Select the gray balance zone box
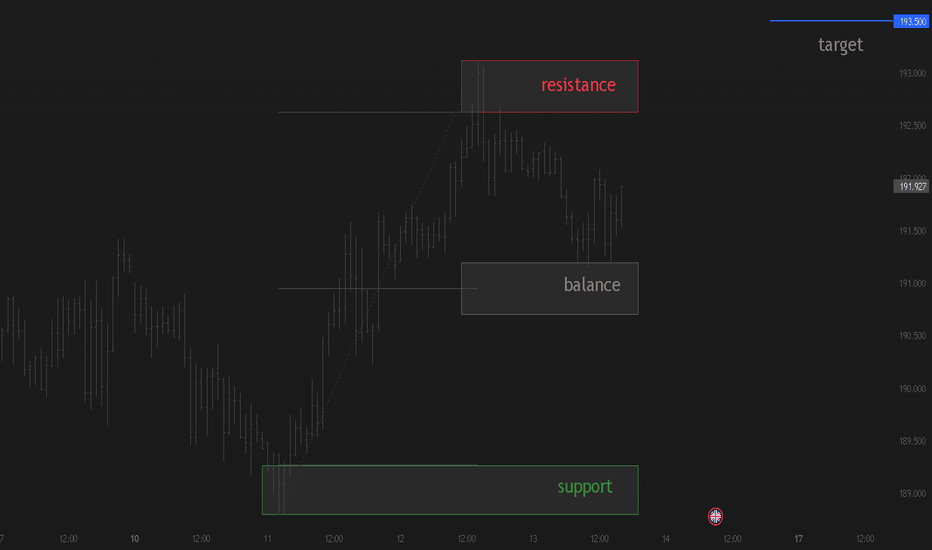The image size is (932, 550). (x=550, y=288)
